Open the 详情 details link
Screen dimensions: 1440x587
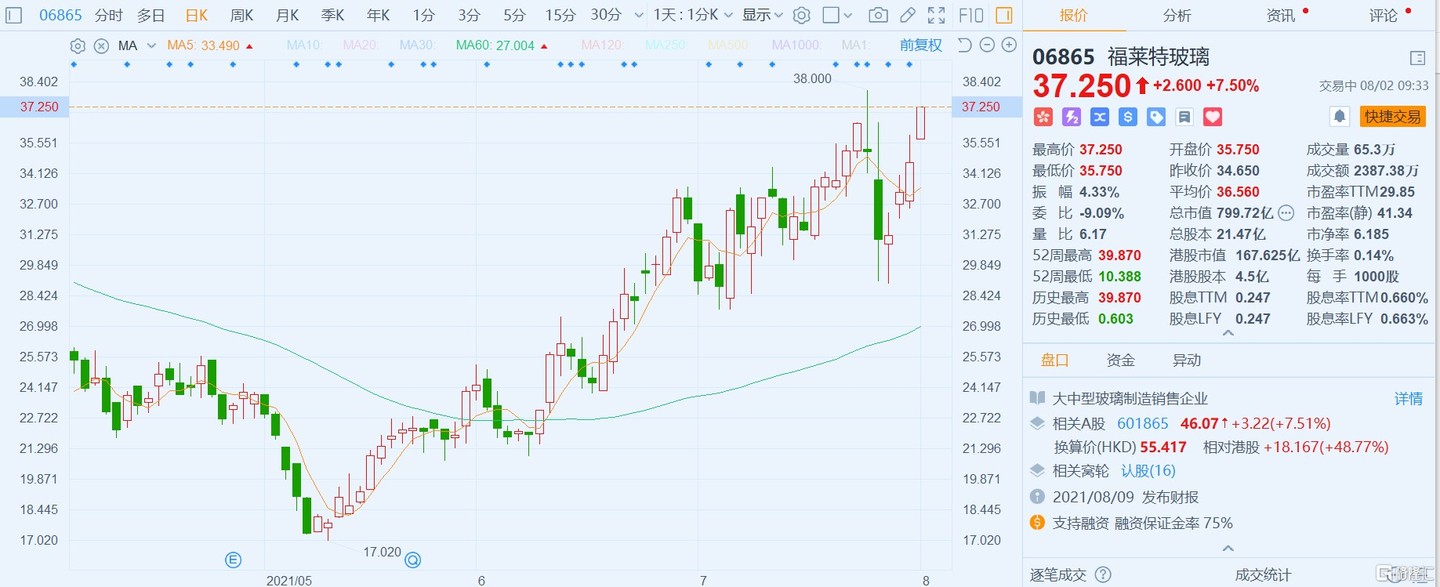pyautogui.click(x=1408, y=398)
